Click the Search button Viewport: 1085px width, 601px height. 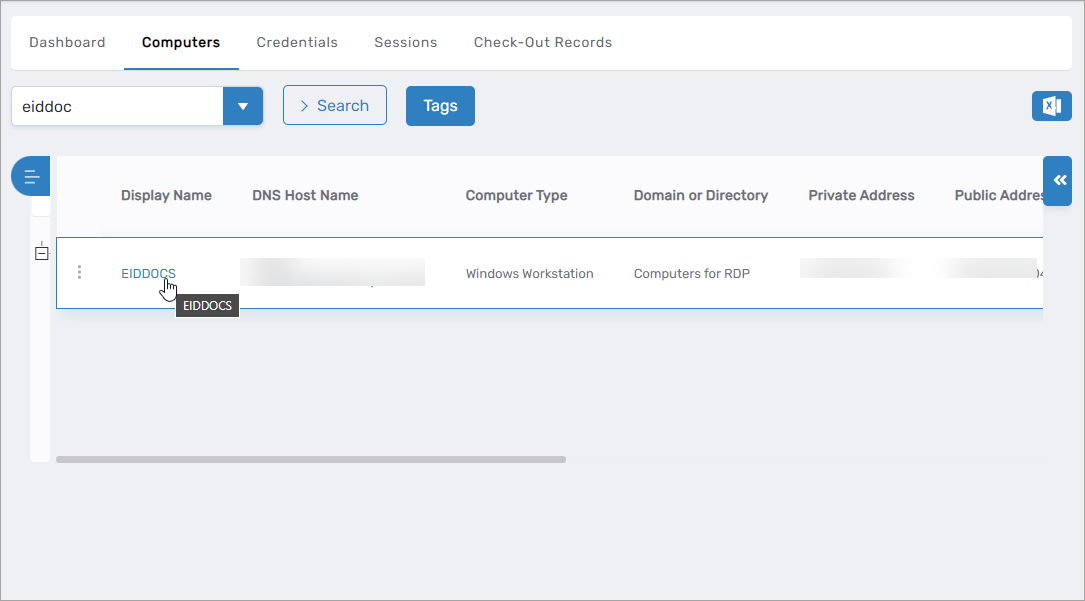(x=334, y=106)
